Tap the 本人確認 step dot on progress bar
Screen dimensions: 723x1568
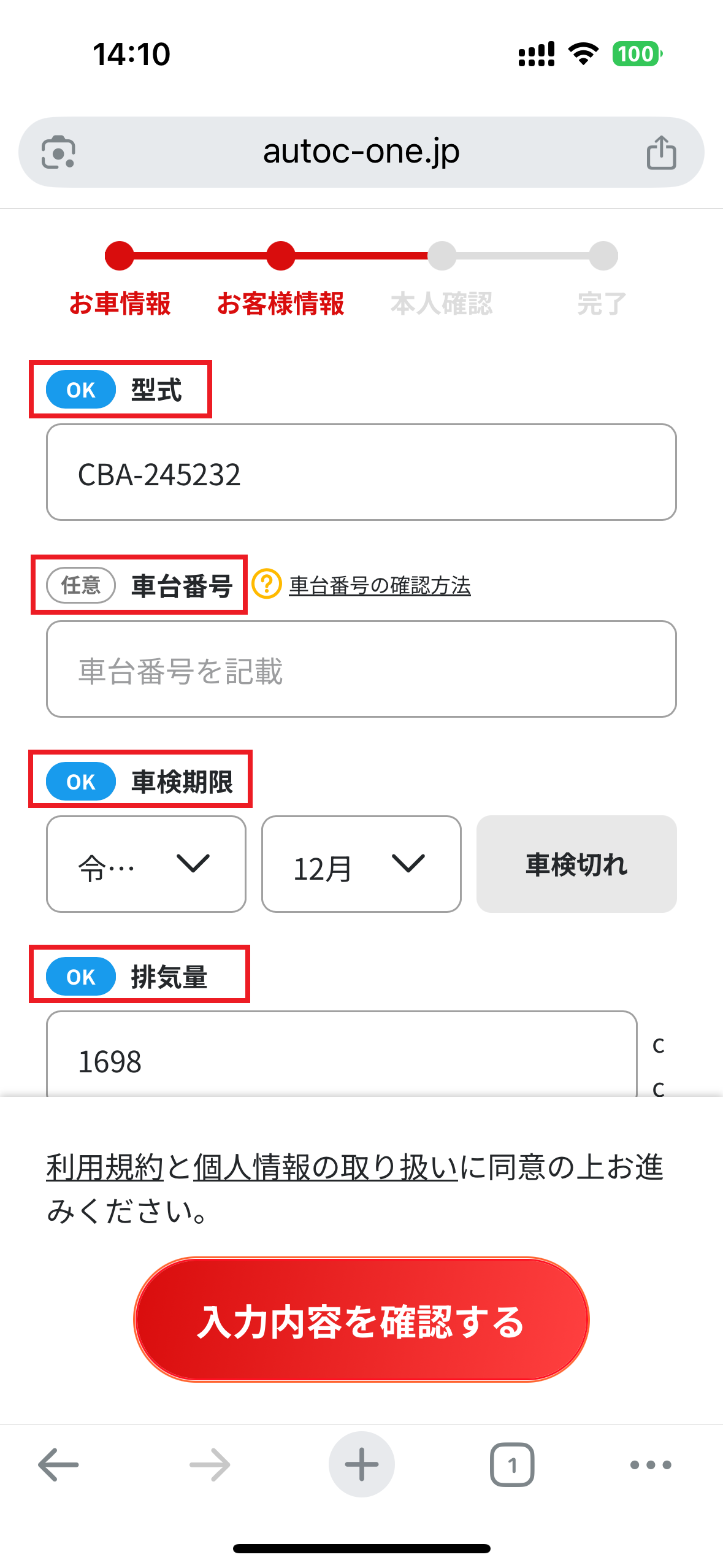[442, 256]
